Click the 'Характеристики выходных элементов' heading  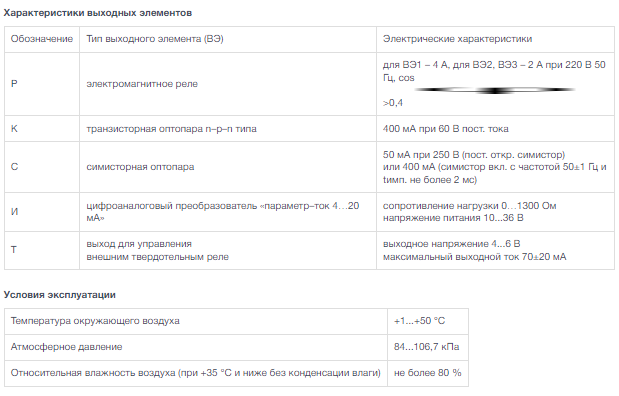pos(98,13)
